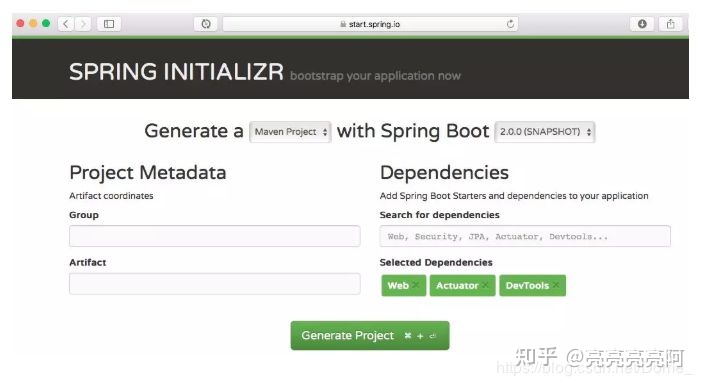Click the SPRING INITIALIZR header title
Viewport: 702px width, 386px height.
[176, 72]
